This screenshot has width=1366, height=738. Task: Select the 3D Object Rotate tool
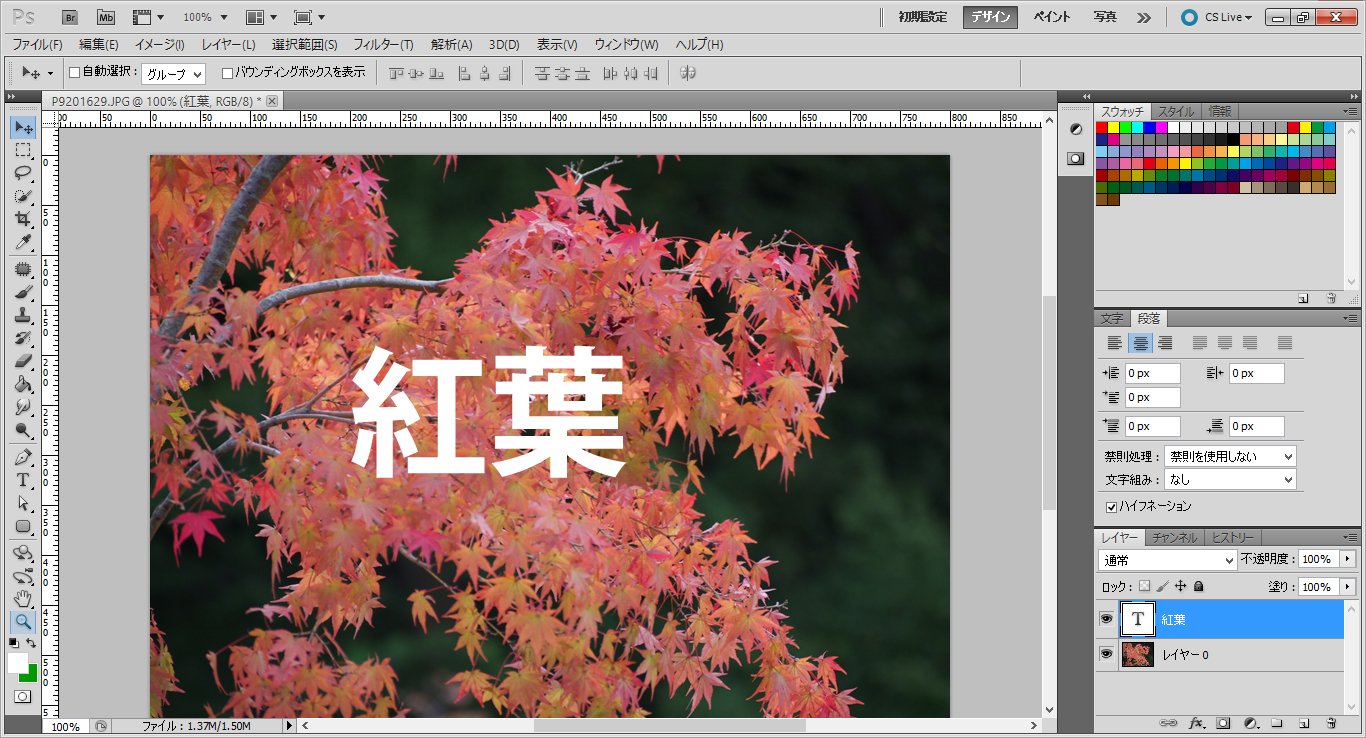pyautogui.click(x=23, y=553)
